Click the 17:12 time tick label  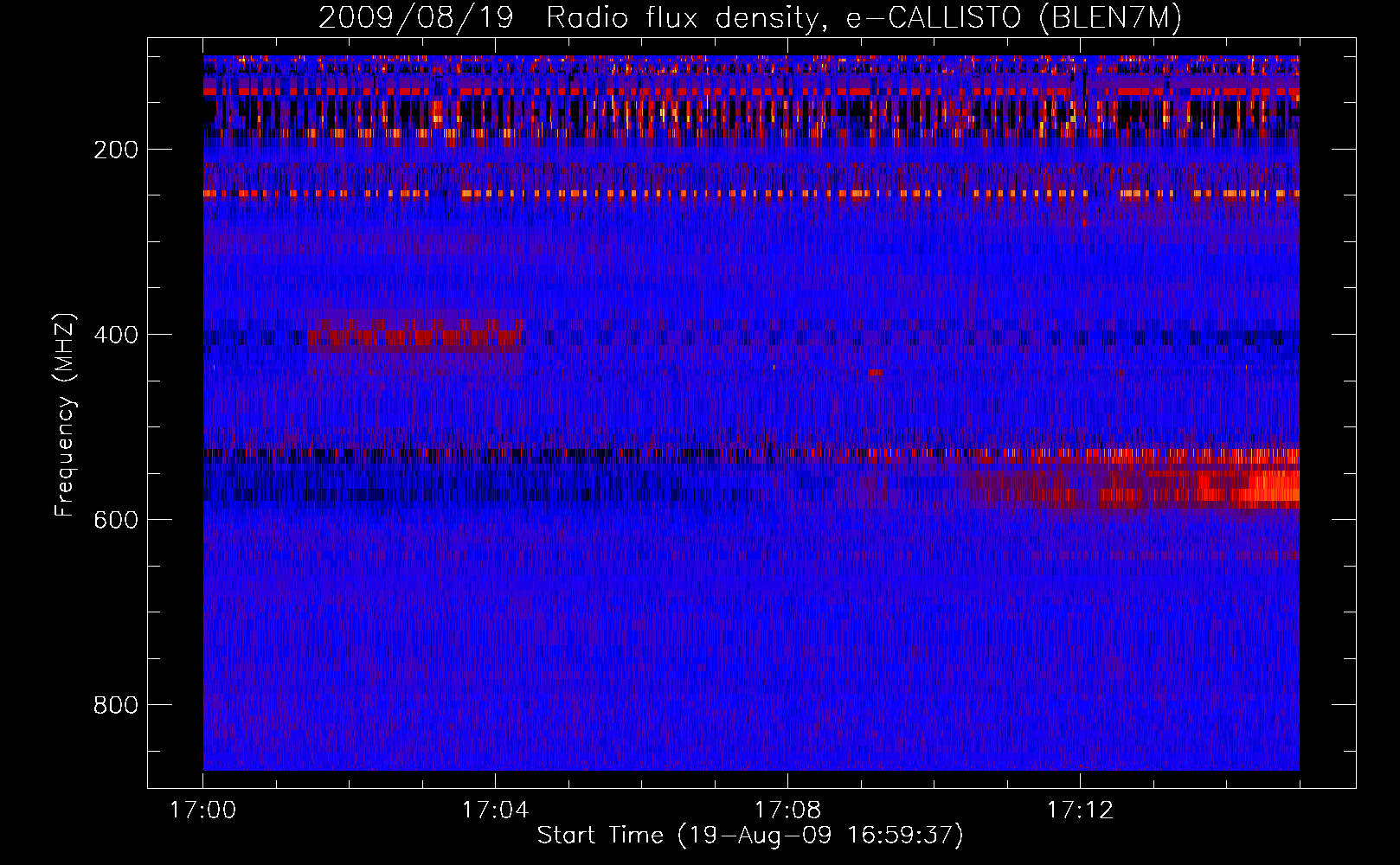pyautogui.click(x=1080, y=811)
